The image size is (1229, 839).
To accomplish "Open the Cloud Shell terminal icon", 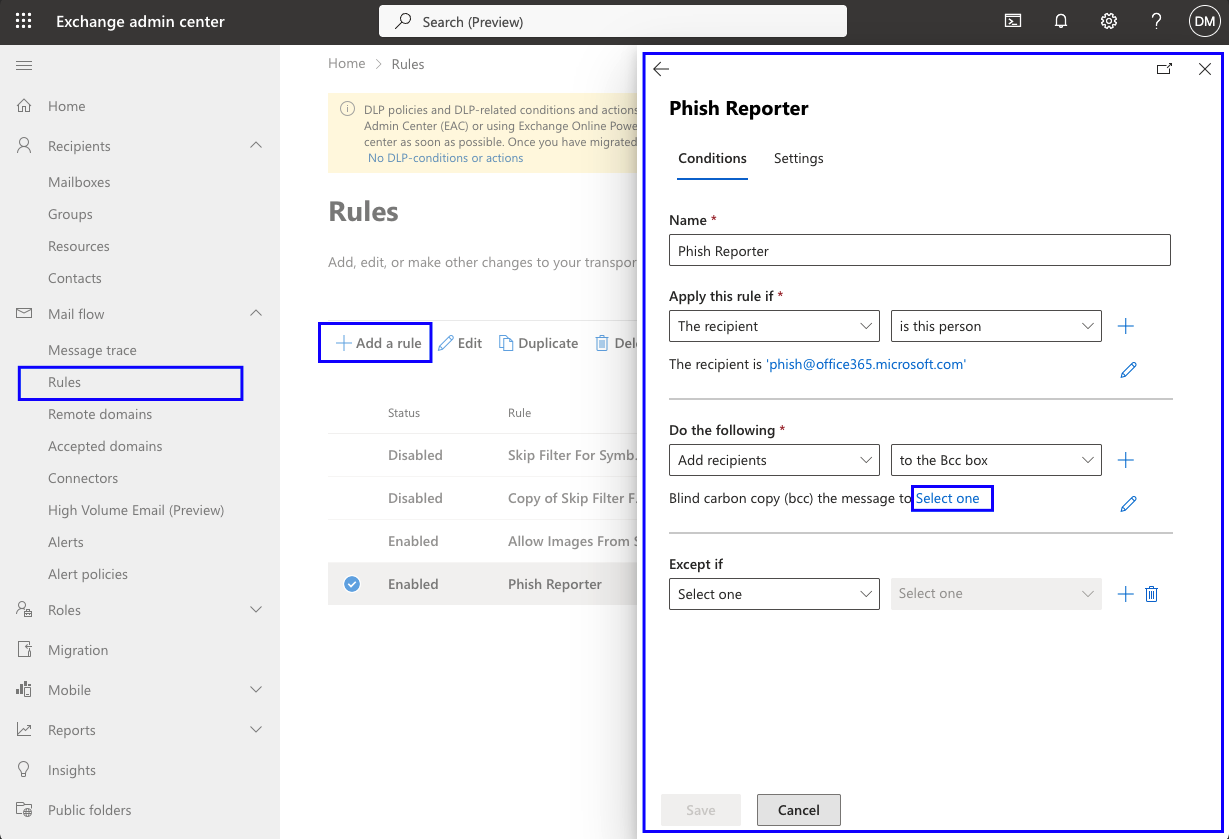I will pos(1012,20).
